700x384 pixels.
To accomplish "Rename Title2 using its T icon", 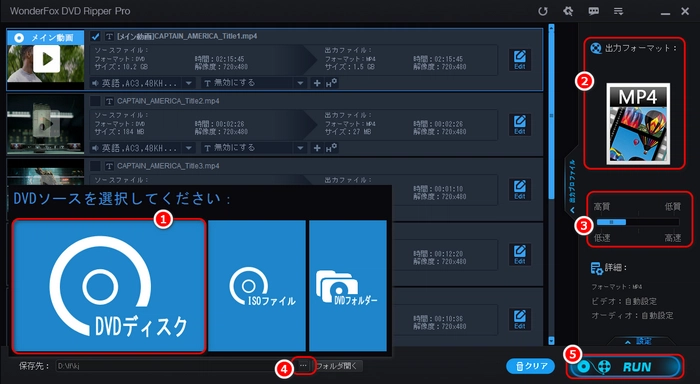I will [x=109, y=101].
